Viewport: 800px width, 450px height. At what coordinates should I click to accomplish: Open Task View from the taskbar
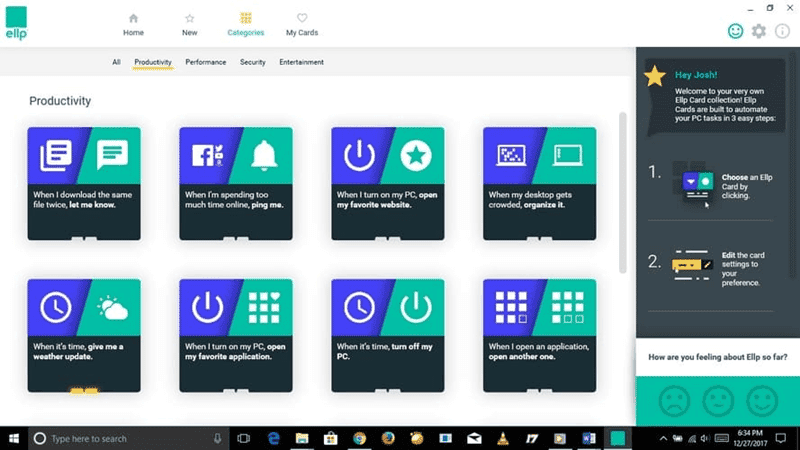[244, 438]
